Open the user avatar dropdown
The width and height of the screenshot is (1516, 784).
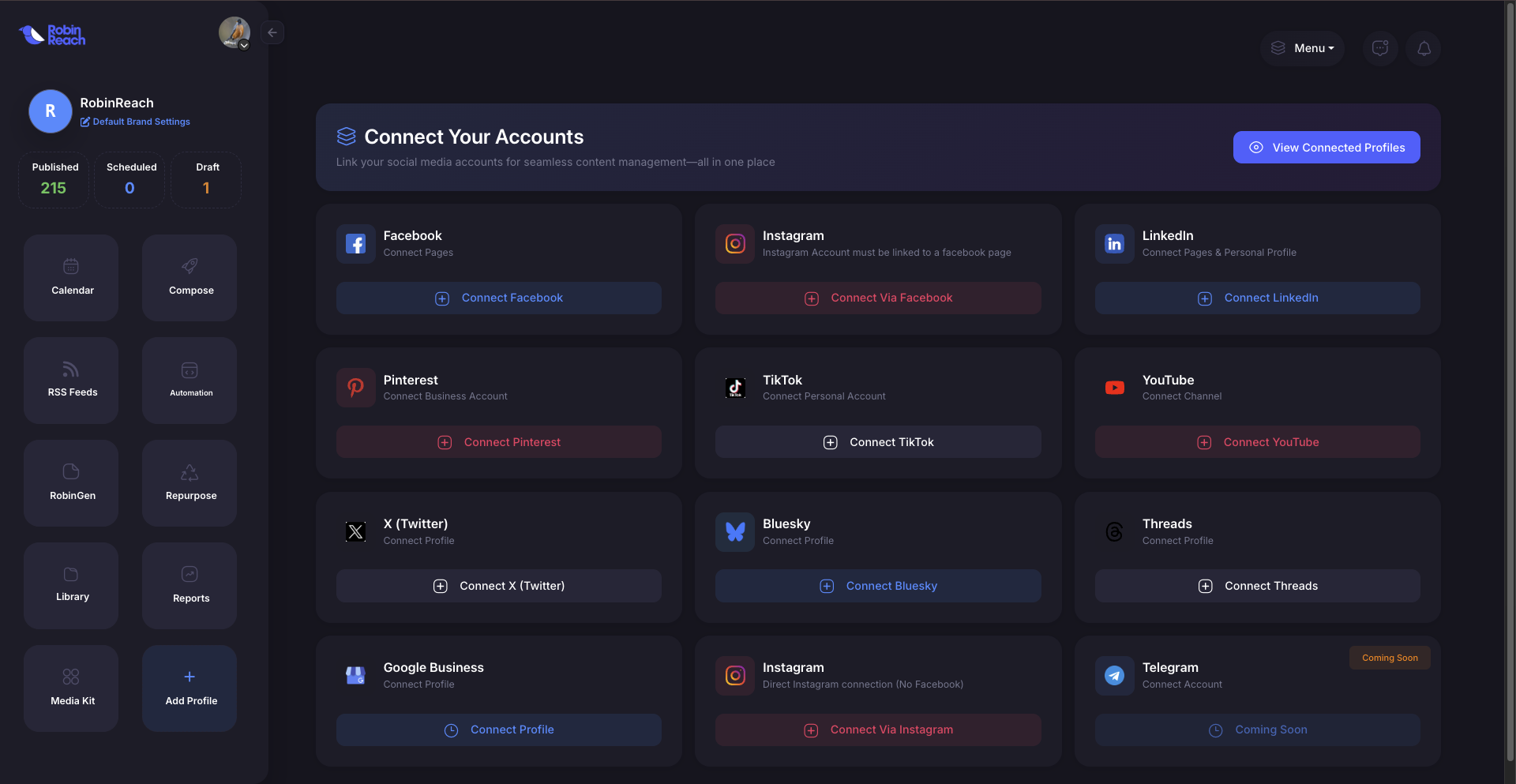(235, 32)
